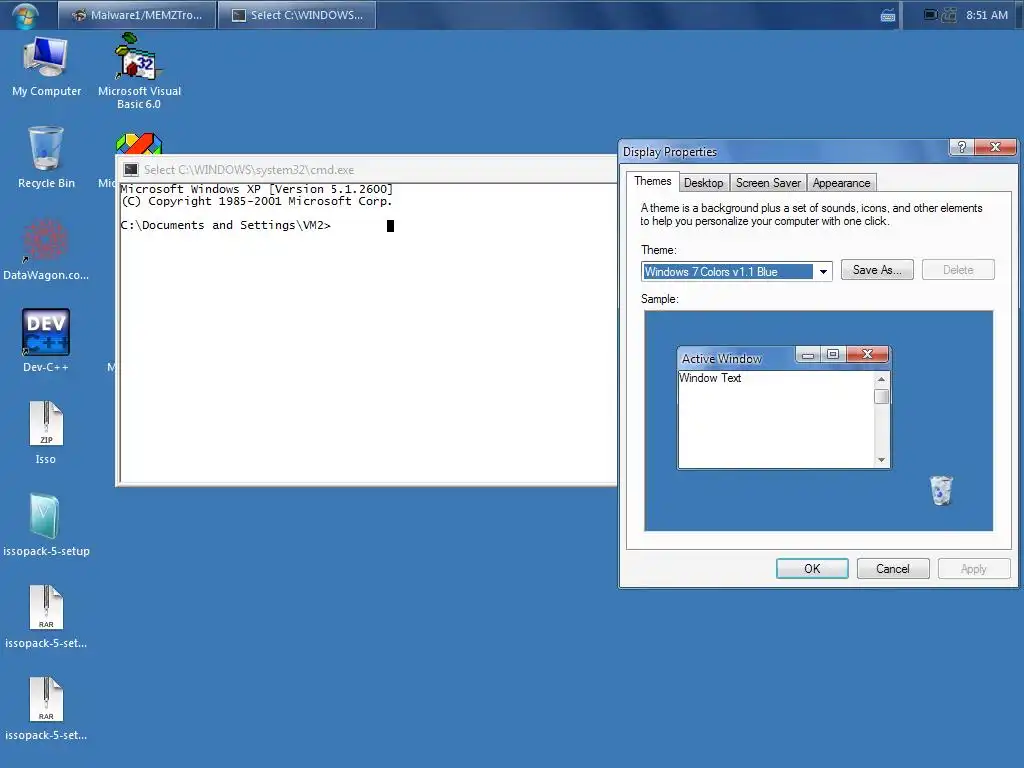Viewport: 1024px width, 768px height.
Task: Switch to the Desktop tab
Action: point(703,183)
